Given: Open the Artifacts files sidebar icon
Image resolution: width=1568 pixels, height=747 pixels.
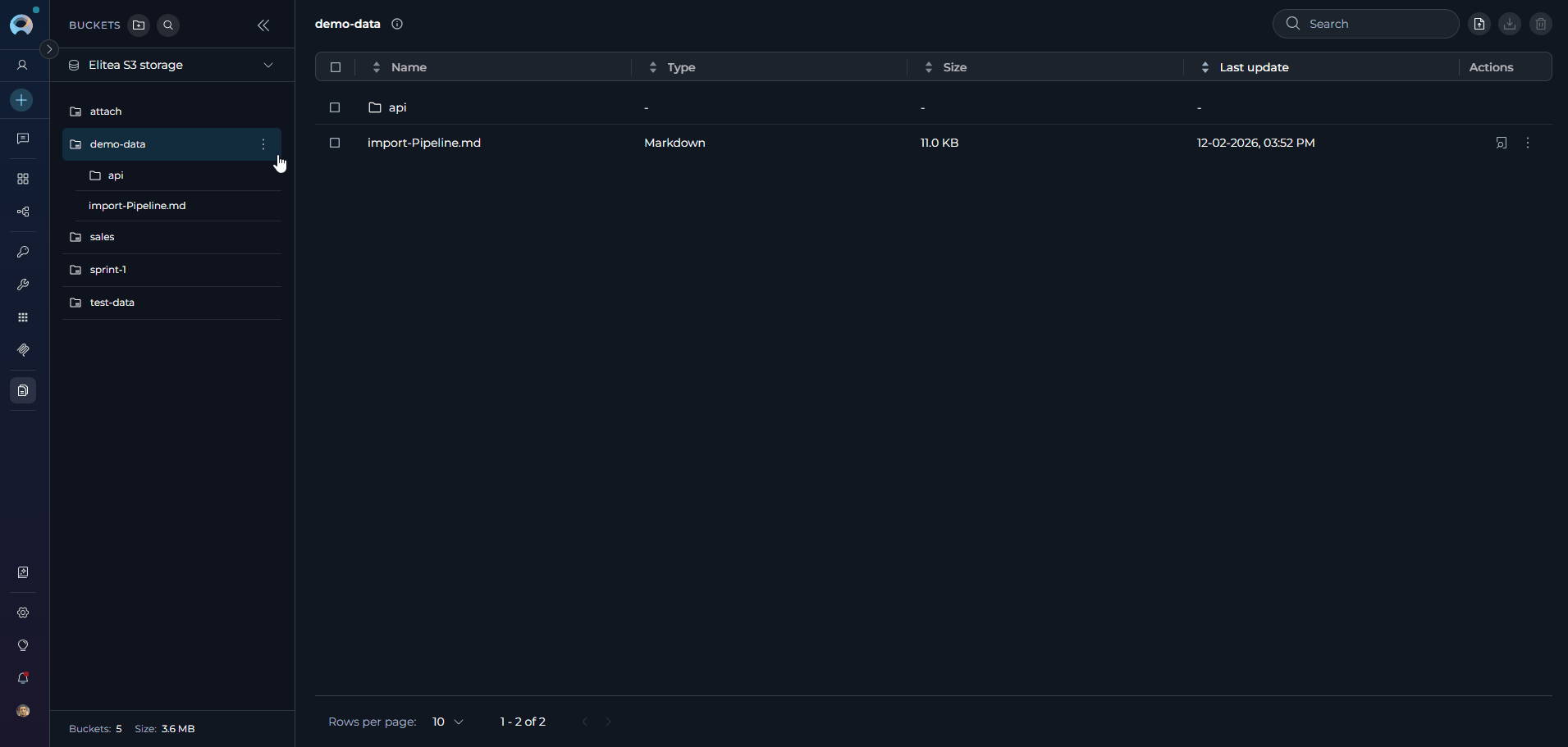Looking at the screenshot, I should [23, 390].
